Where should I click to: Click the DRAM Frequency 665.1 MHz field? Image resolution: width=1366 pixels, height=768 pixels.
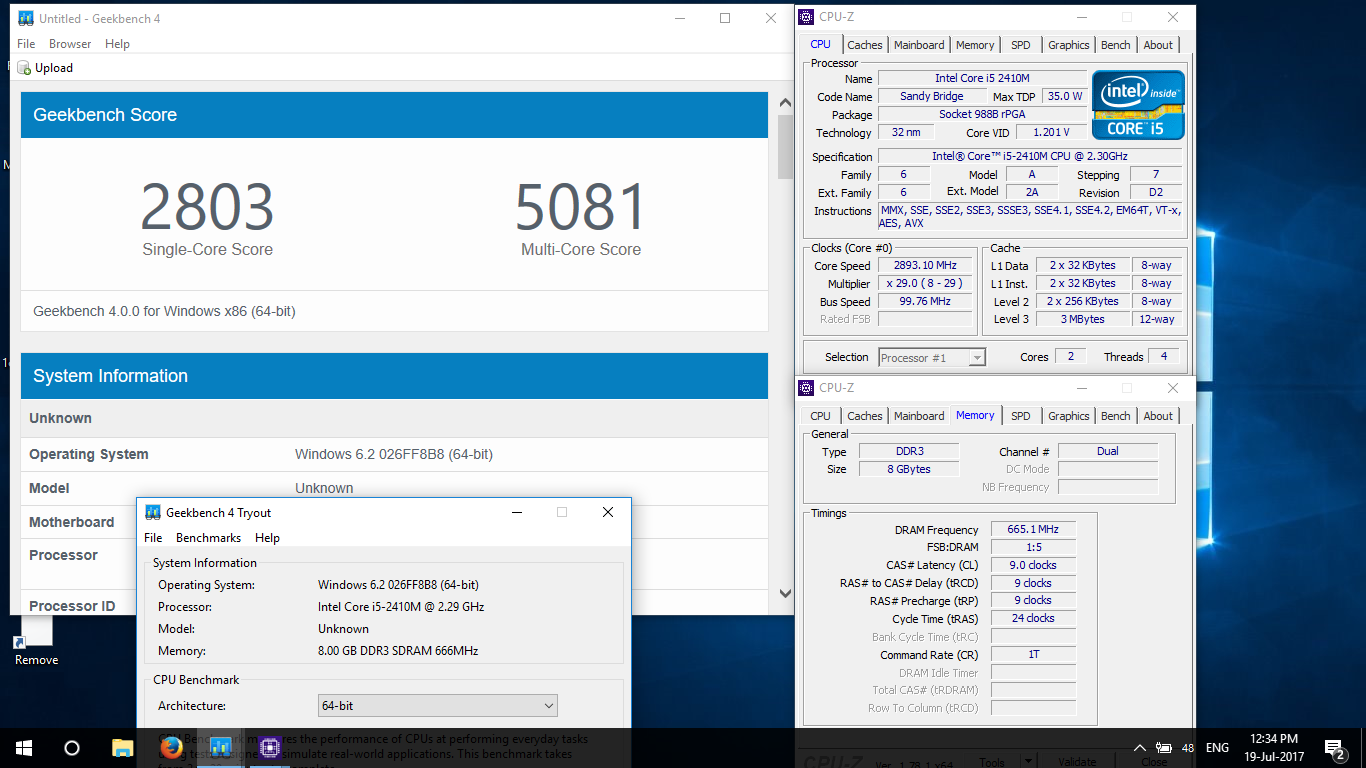tap(1033, 529)
